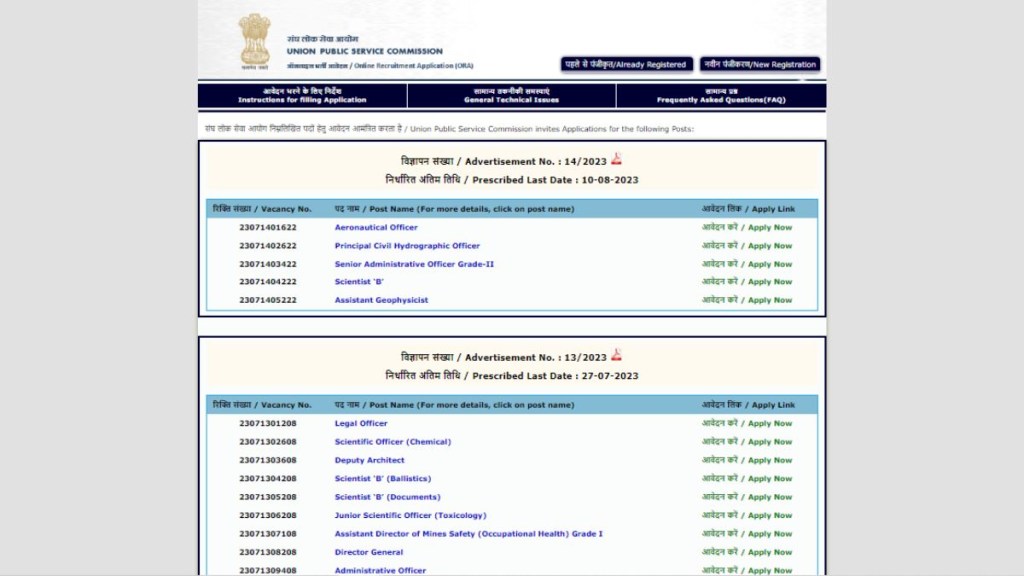The width and height of the screenshot is (1024, 576).
Task: Click the UPSC national emblem logo
Action: [254, 40]
